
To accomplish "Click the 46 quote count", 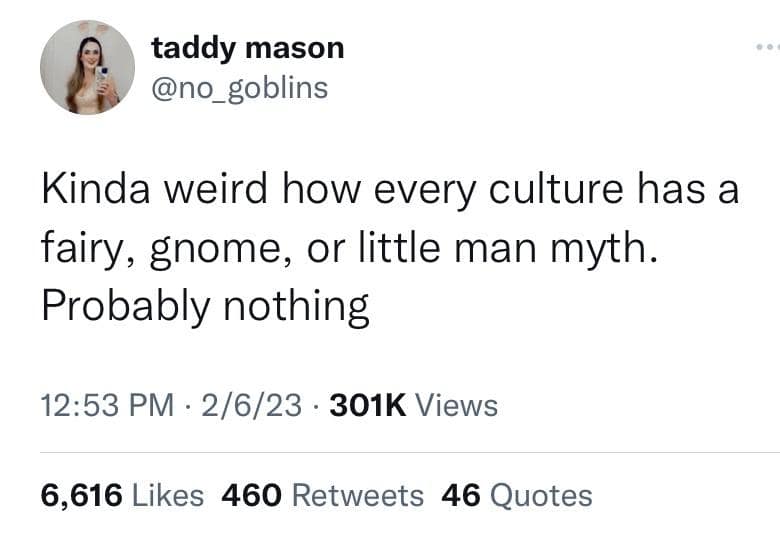I will click(461, 494).
